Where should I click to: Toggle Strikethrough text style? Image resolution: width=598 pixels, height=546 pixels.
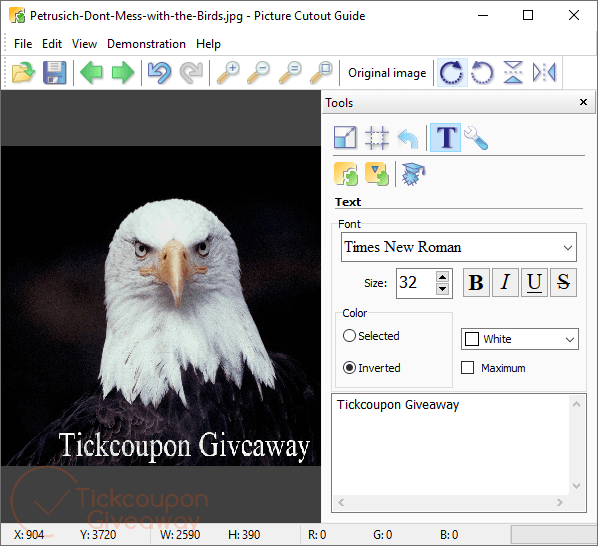[563, 283]
